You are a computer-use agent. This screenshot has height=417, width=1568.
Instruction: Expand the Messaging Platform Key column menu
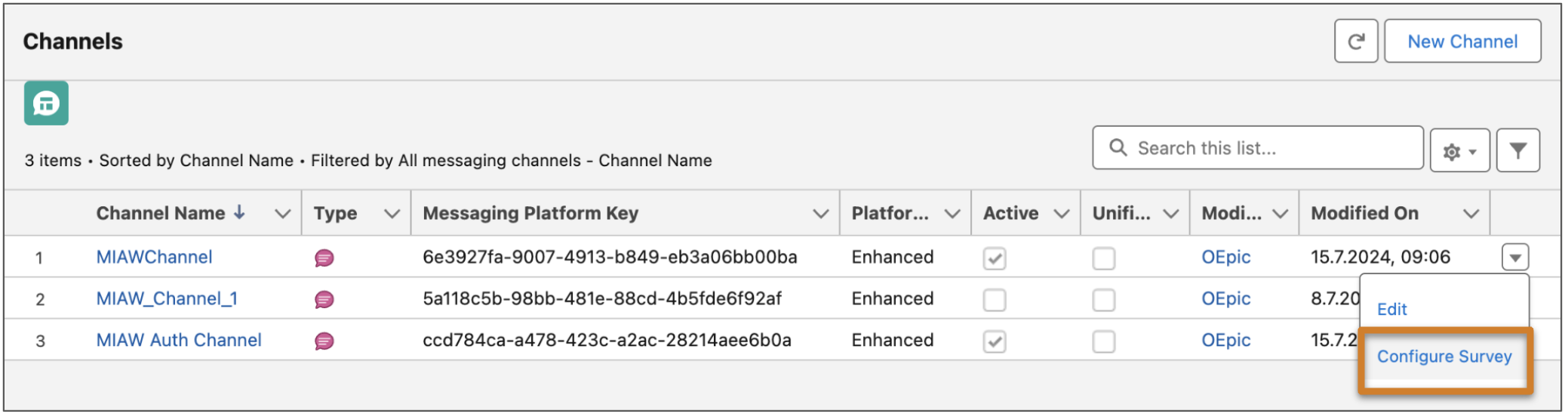821,214
